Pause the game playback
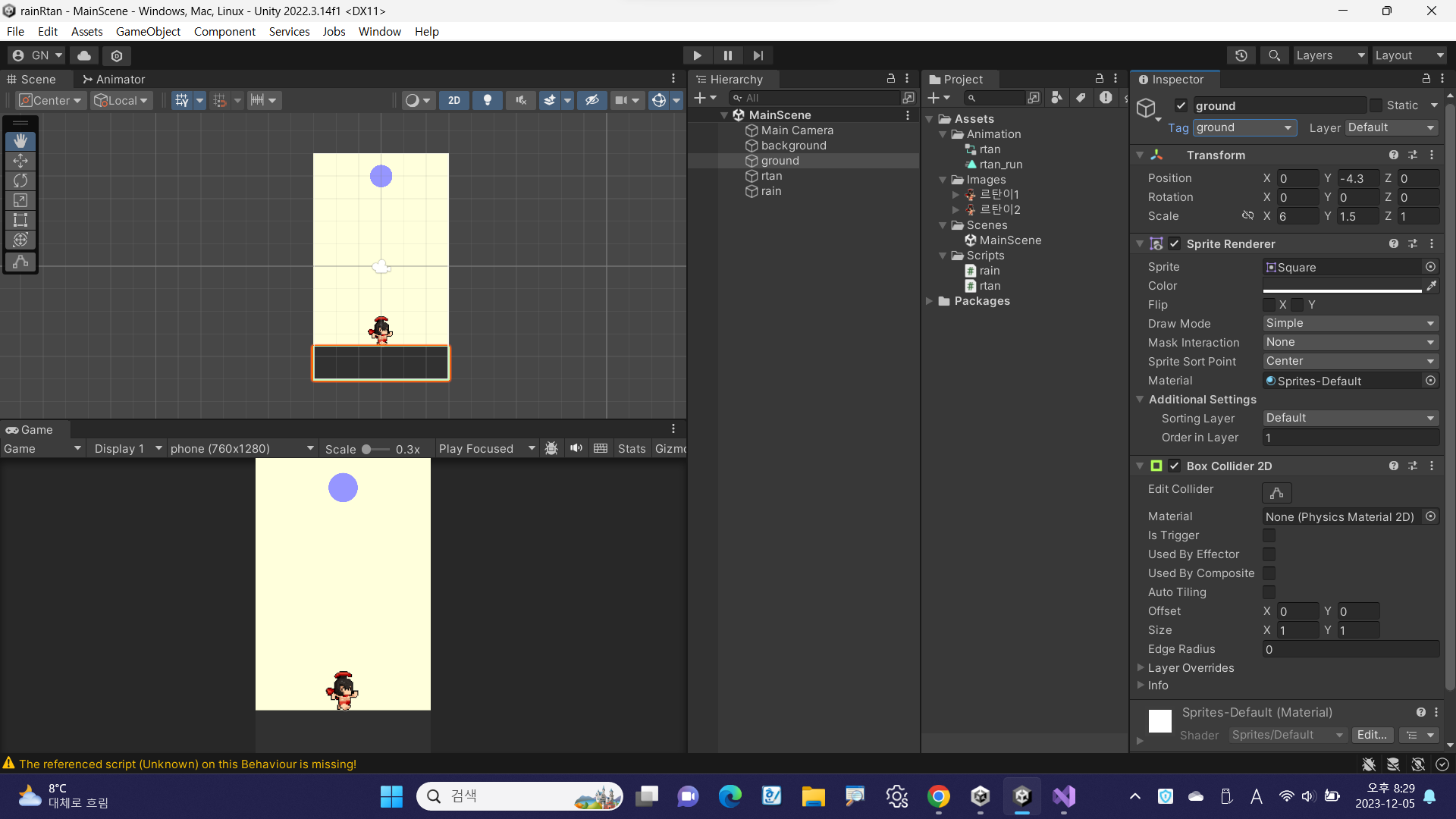1456x819 pixels. tap(728, 55)
